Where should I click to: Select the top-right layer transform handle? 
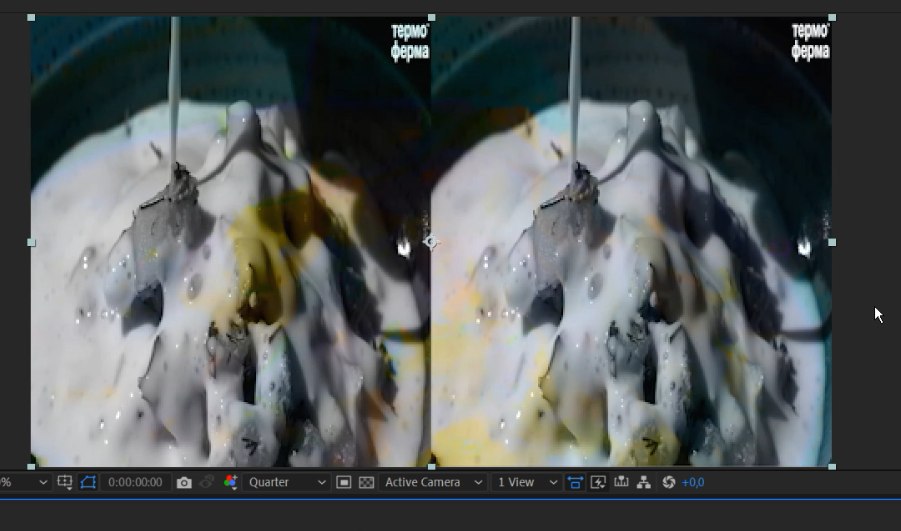pyautogui.click(x=832, y=18)
